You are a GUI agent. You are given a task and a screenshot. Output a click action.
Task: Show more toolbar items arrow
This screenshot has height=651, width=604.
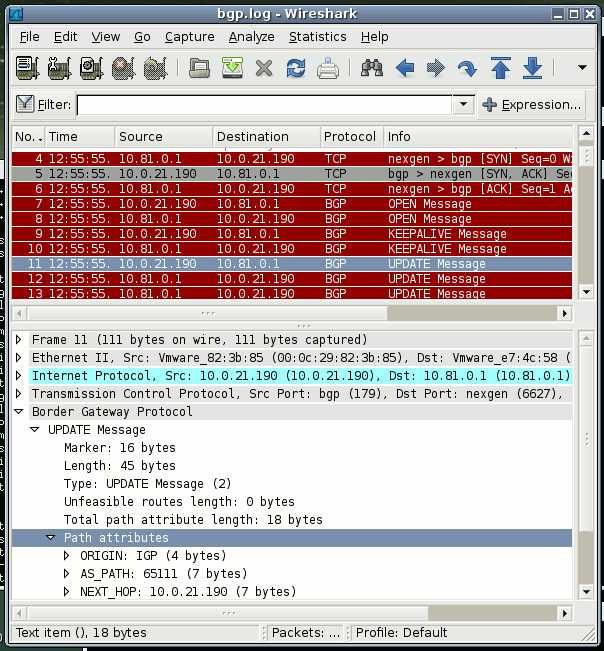582,67
